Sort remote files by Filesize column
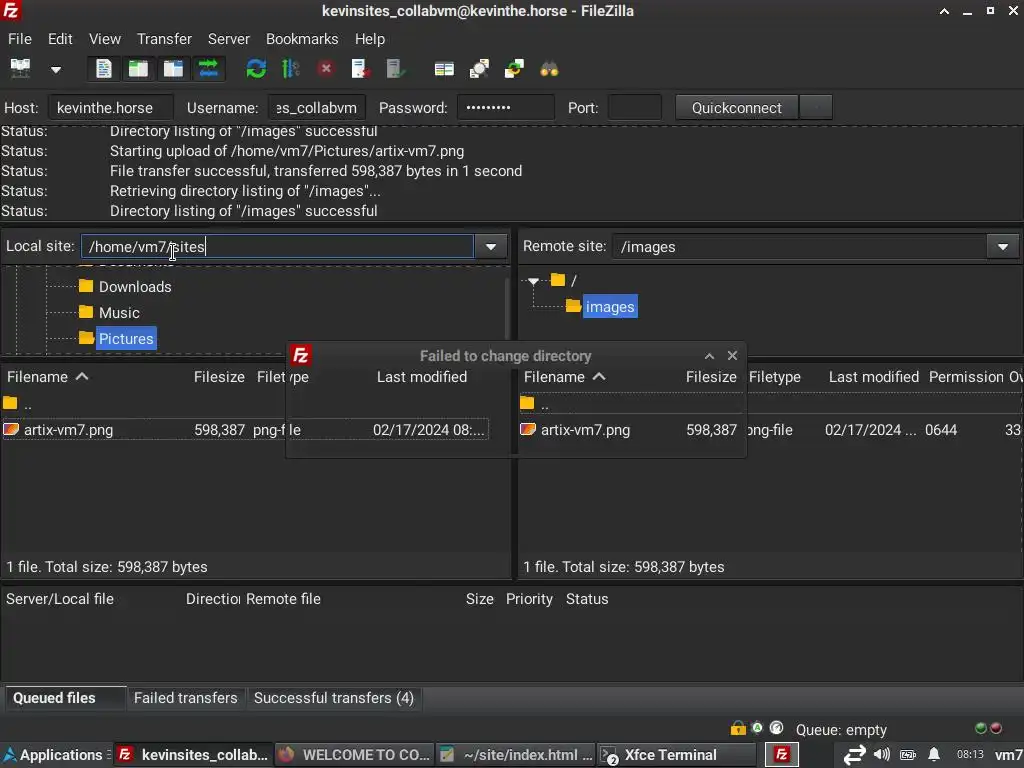This screenshot has width=1024, height=768. (x=711, y=377)
